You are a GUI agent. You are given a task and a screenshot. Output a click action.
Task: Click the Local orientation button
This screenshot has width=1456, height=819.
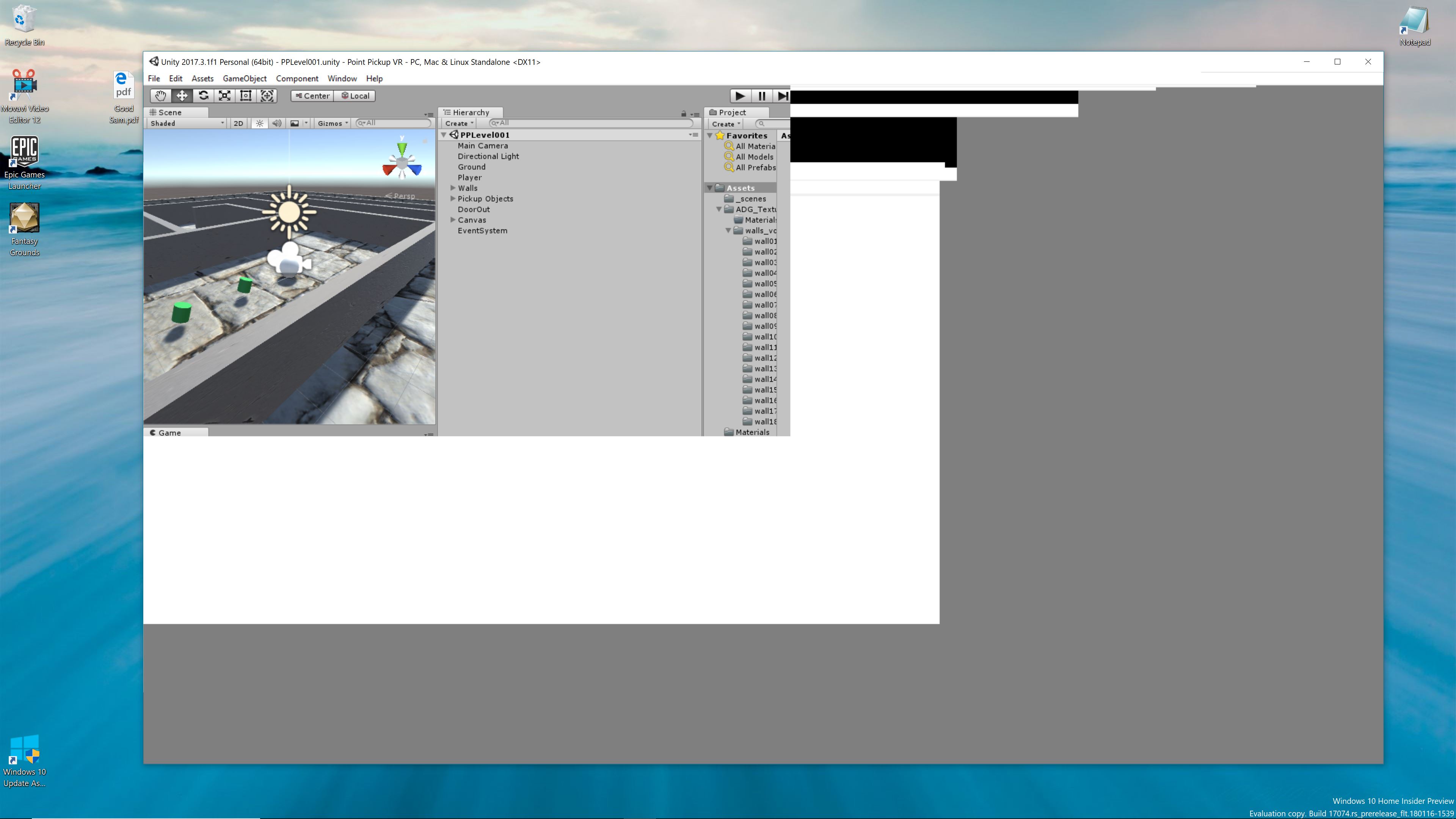[x=355, y=96]
